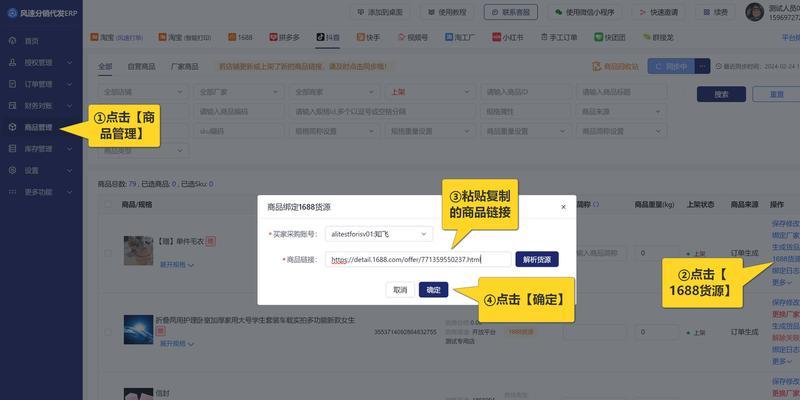Image resolution: width=800 pixels, height=400 pixels.
Task: Click 确定 in the bind dialog
Action: 433,290
